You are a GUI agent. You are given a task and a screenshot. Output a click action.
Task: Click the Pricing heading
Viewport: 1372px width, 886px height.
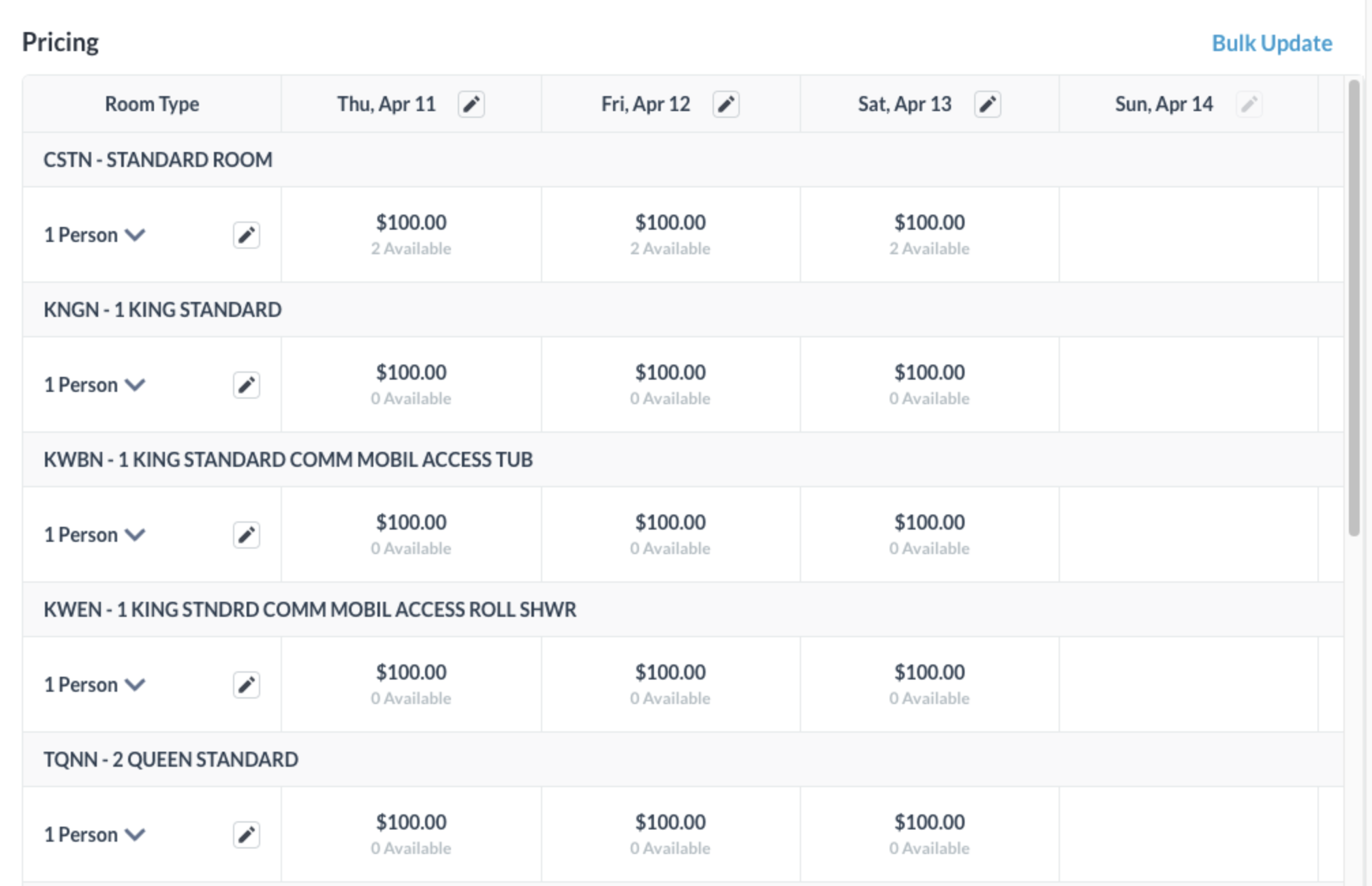[60, 41]
